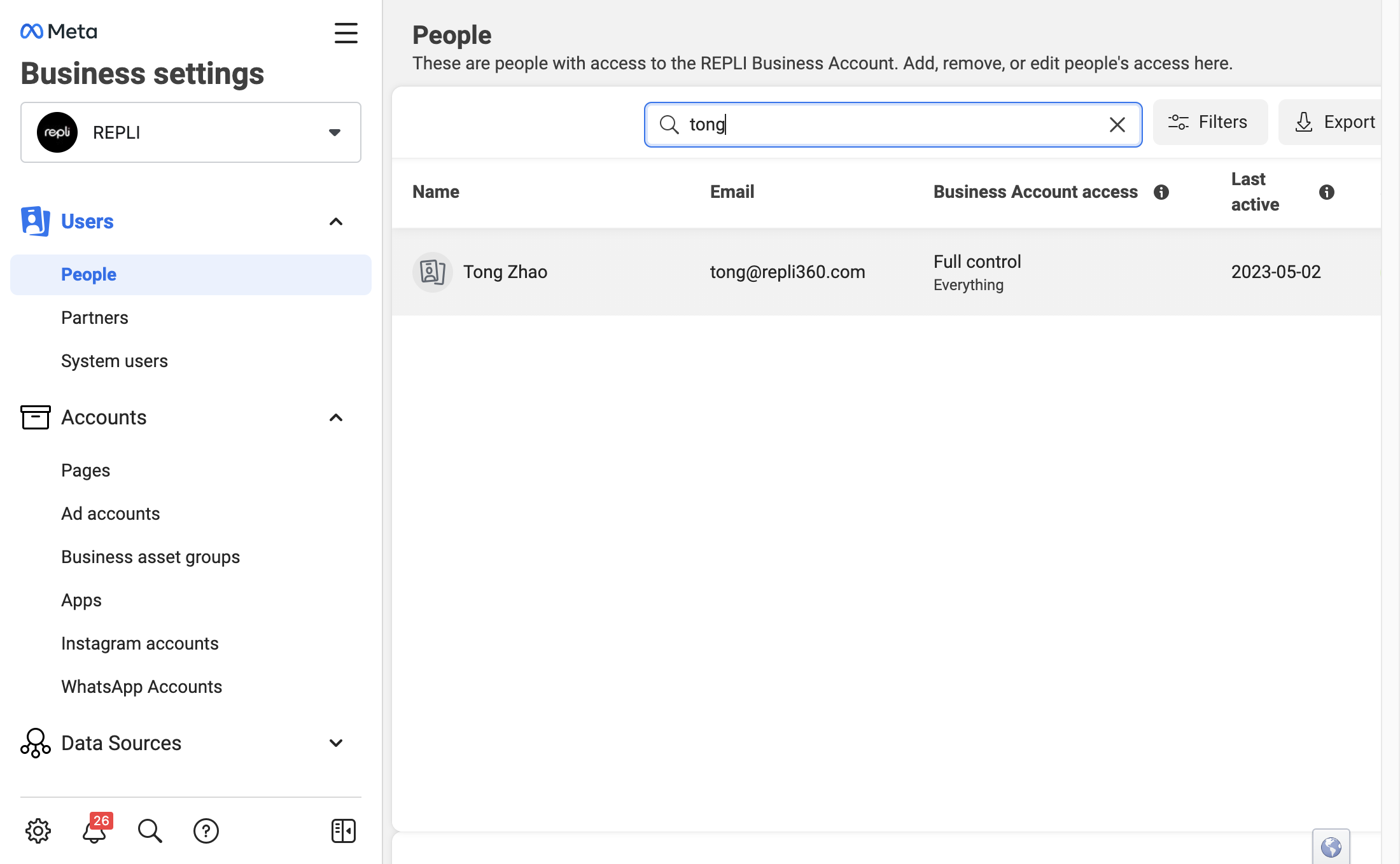
Task: Expand the Data Sources section chevron
Action: click(336, 743)
